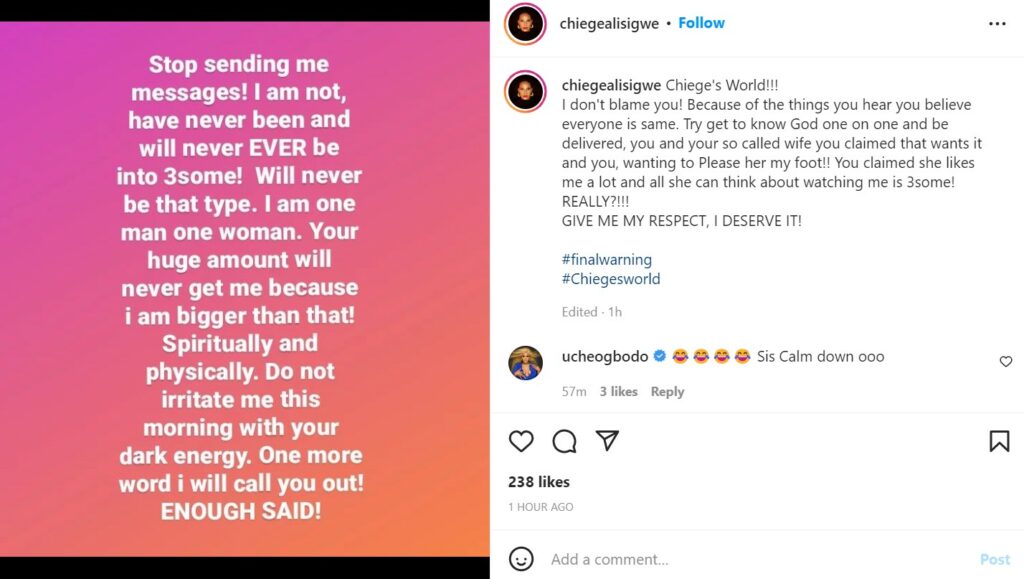Open comments via speech bubble icon
This screenshot has height=579, width=1024.
click(x=564, y=441)
